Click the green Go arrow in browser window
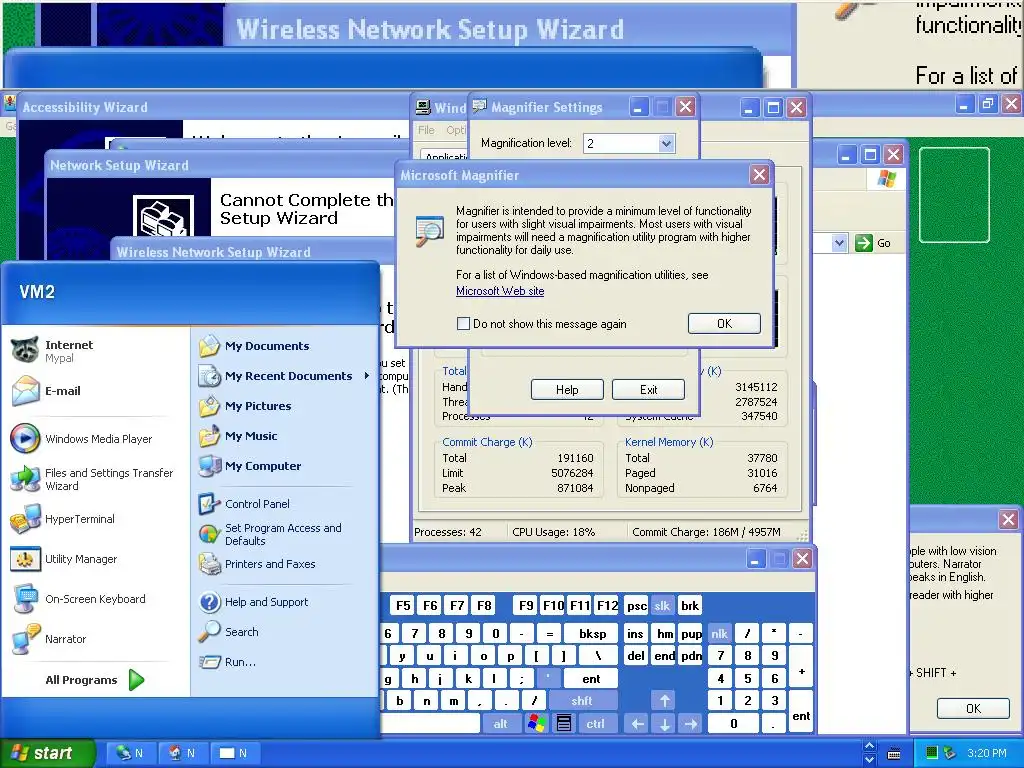1024x768 pixels. [x=863, y=243]
